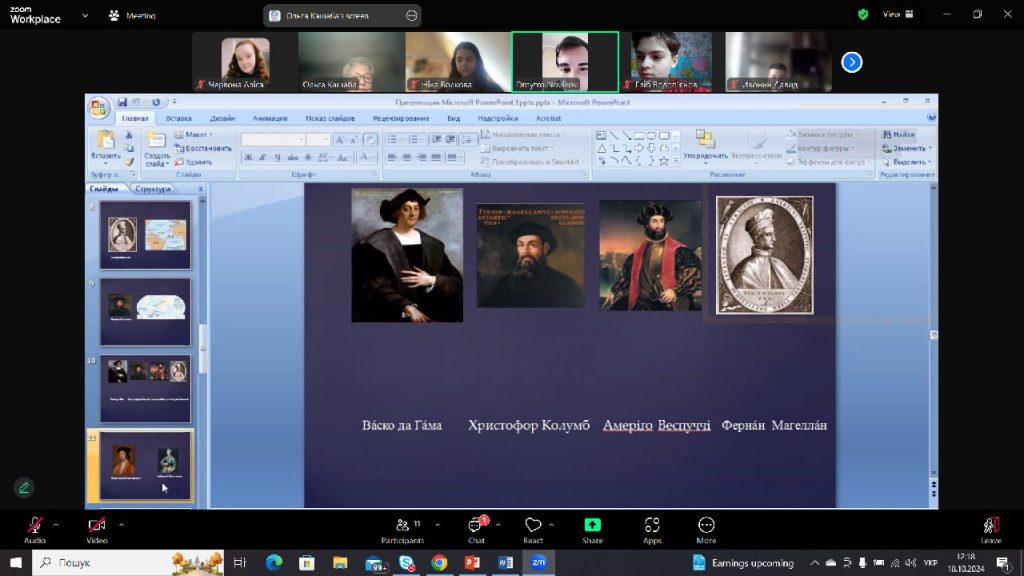Select the Meeting tab in Zoom
1024x576 pixels.
pos(133,16)
